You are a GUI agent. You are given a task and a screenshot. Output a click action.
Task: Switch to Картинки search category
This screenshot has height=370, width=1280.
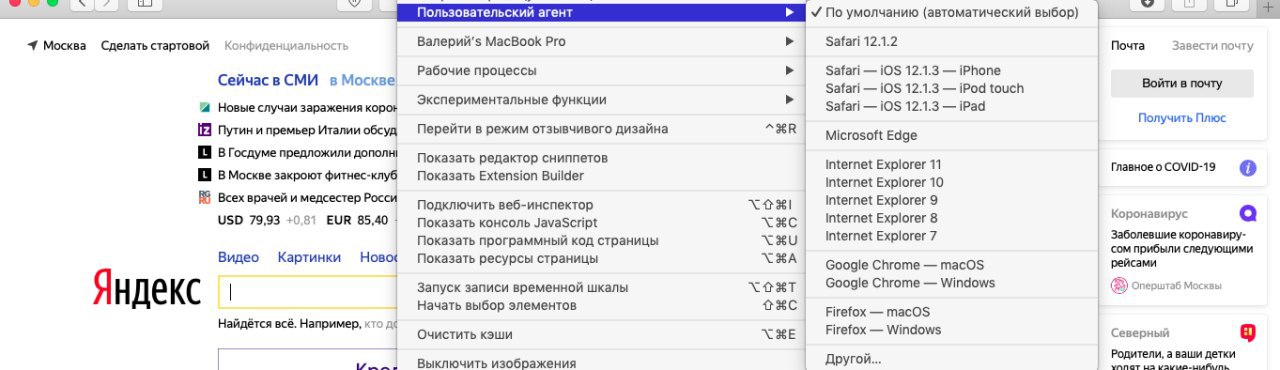pyautogui.click(x=309, y=257)
